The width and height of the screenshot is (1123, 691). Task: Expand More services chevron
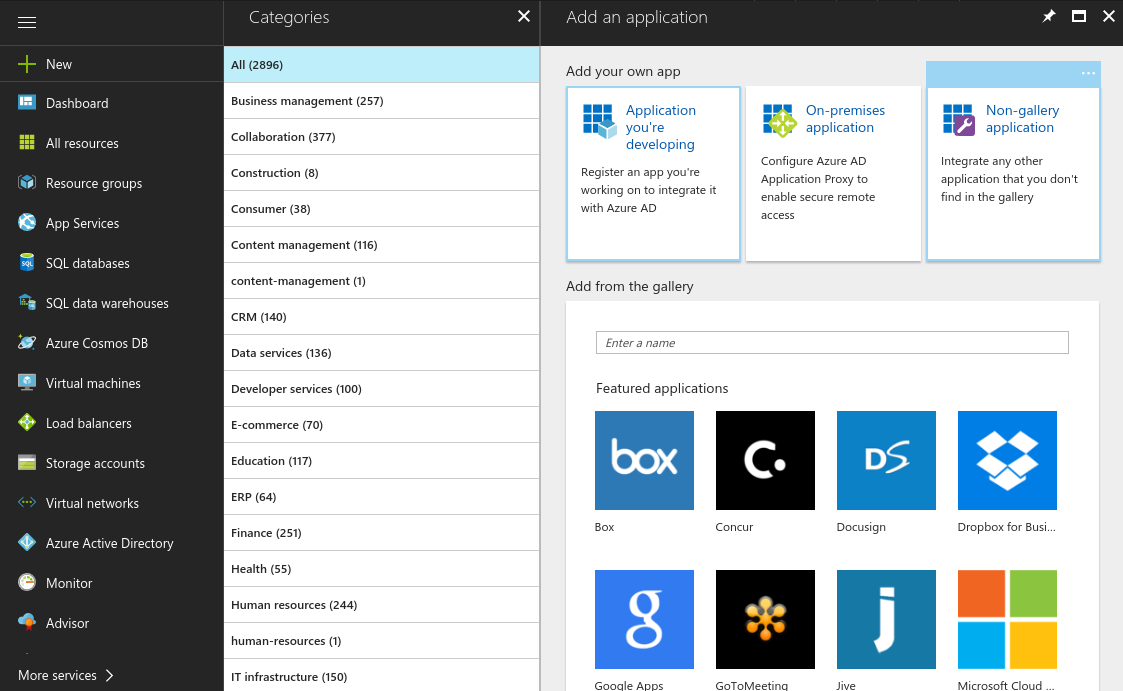click(110, 675)
